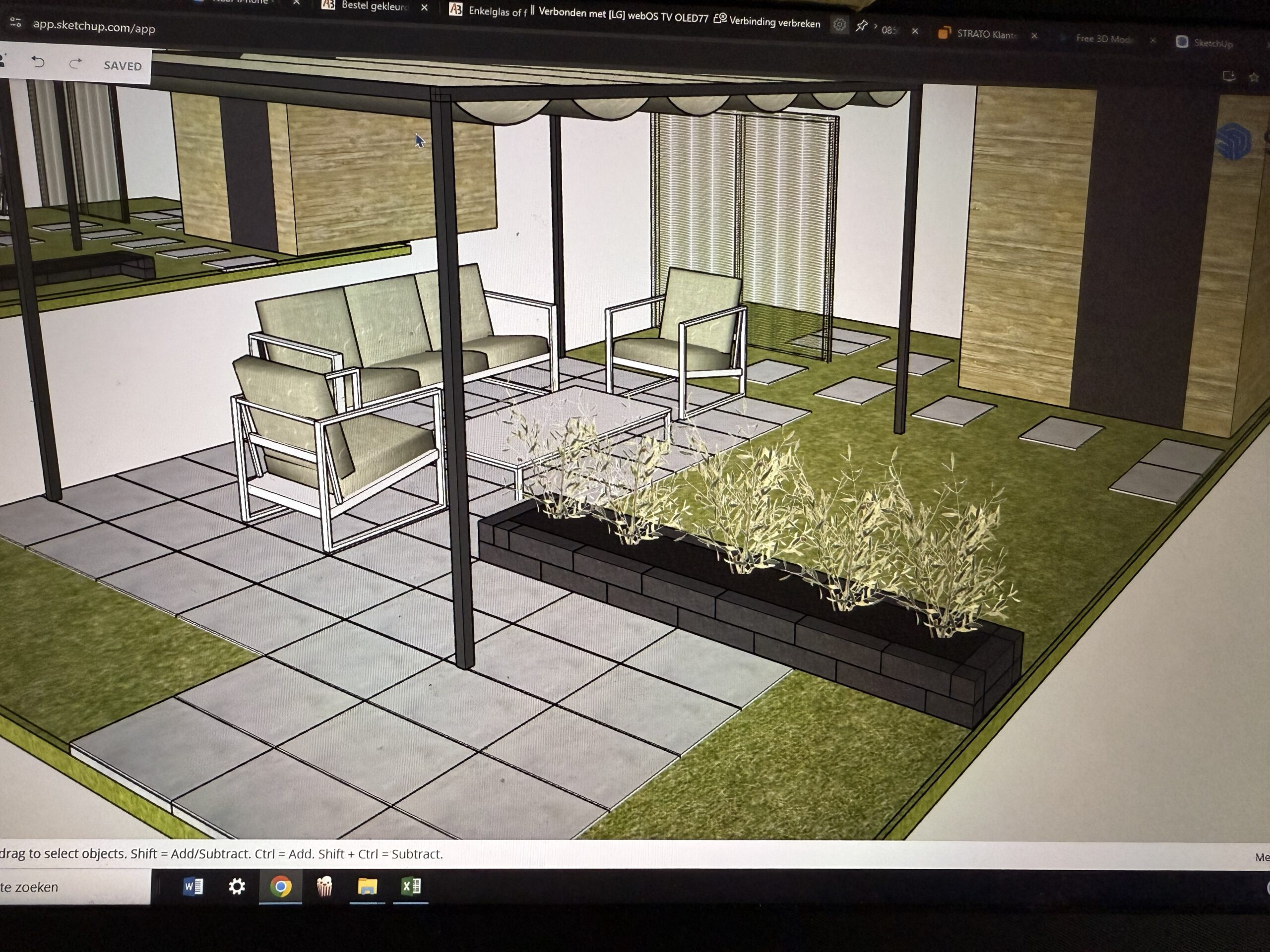This screenshot has width=1270, height=952.
Task: Open Word from the taskbar
Action: tap(193, 887)
